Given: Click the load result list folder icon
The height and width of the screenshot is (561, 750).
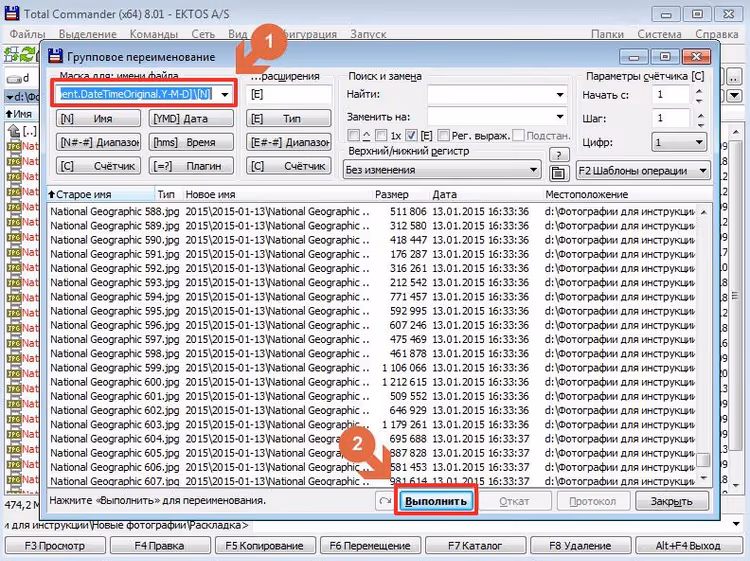Looking at the screenshot, I should pyautogui.click(x=558, y=173).
